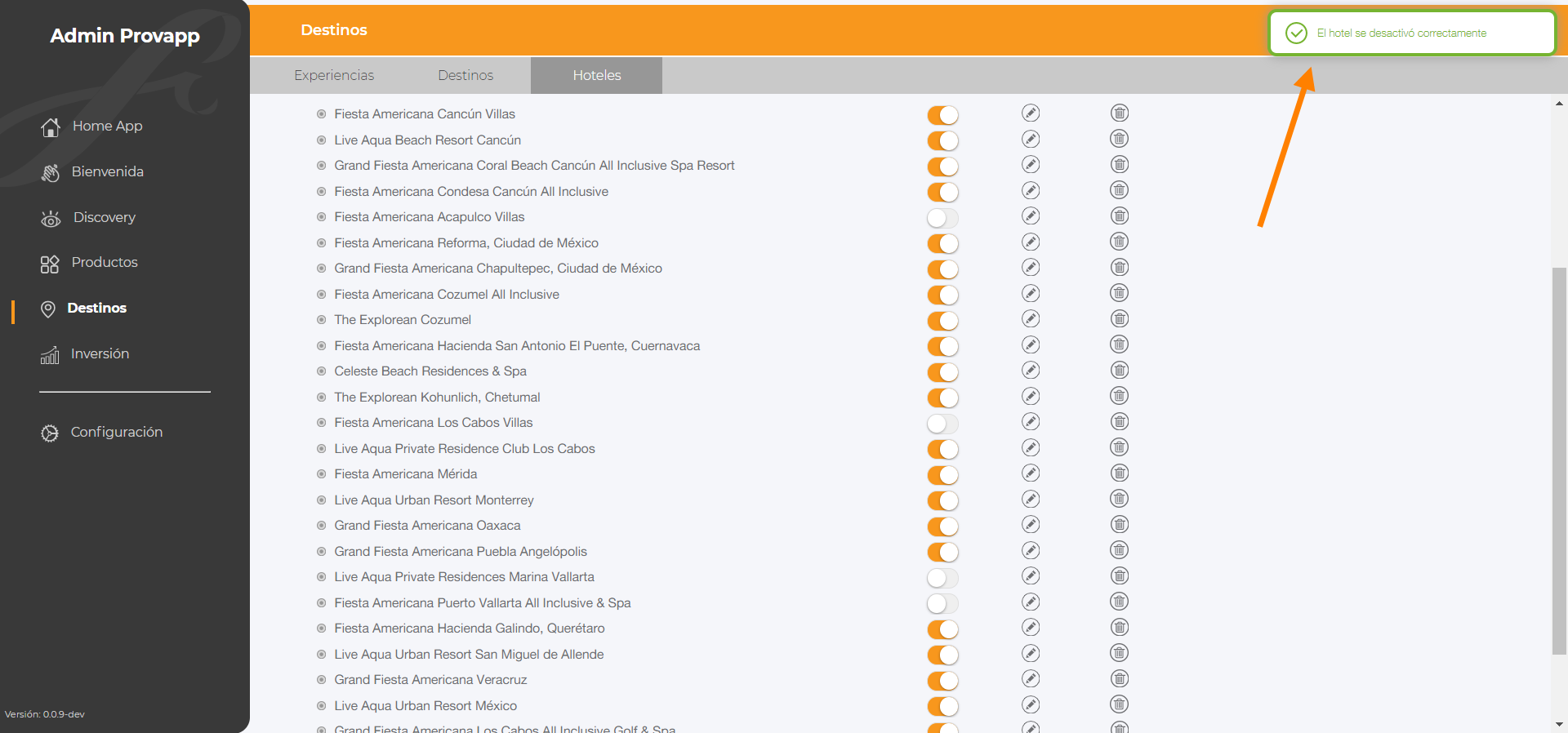1568x733 pixels.
Task: Open Configuración settings
Action: tap(116, 432)
